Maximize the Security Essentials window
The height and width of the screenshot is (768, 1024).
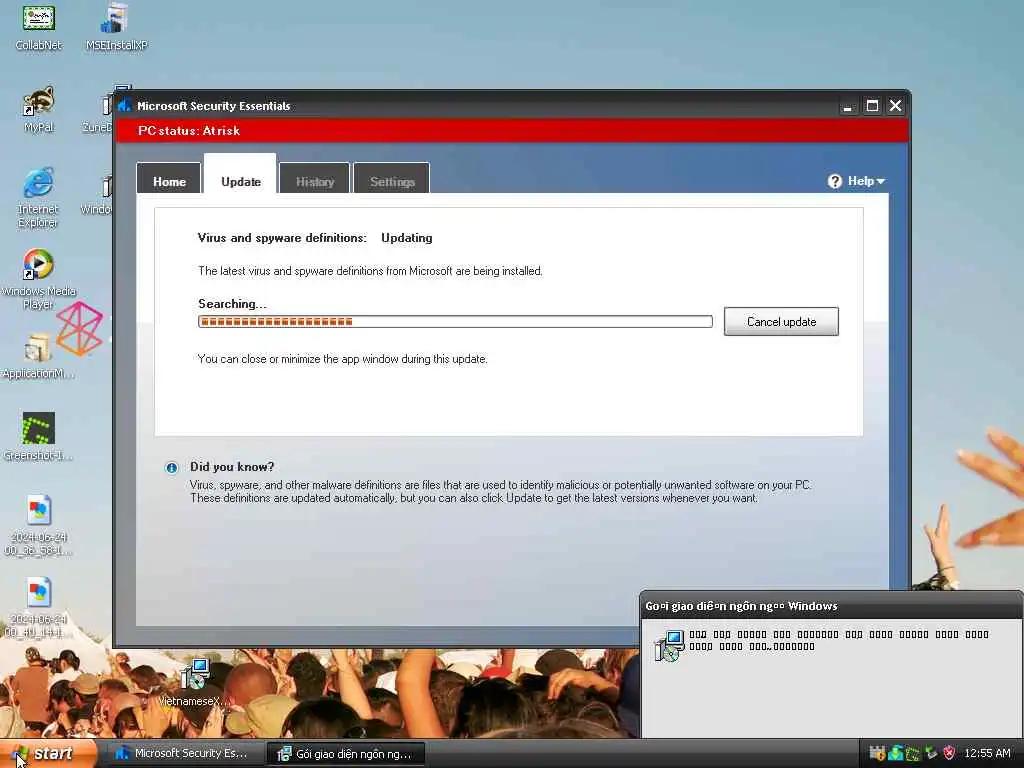pos(872,106)
